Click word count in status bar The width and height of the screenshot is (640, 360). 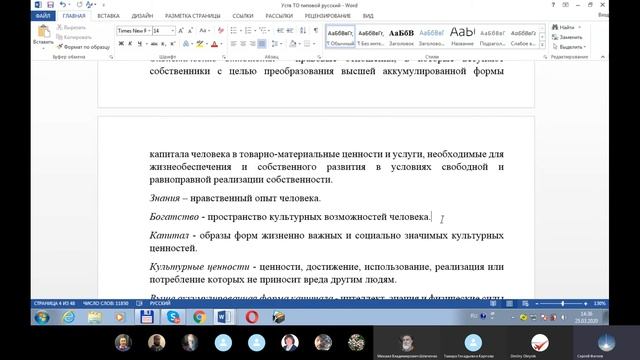point(105,303)
